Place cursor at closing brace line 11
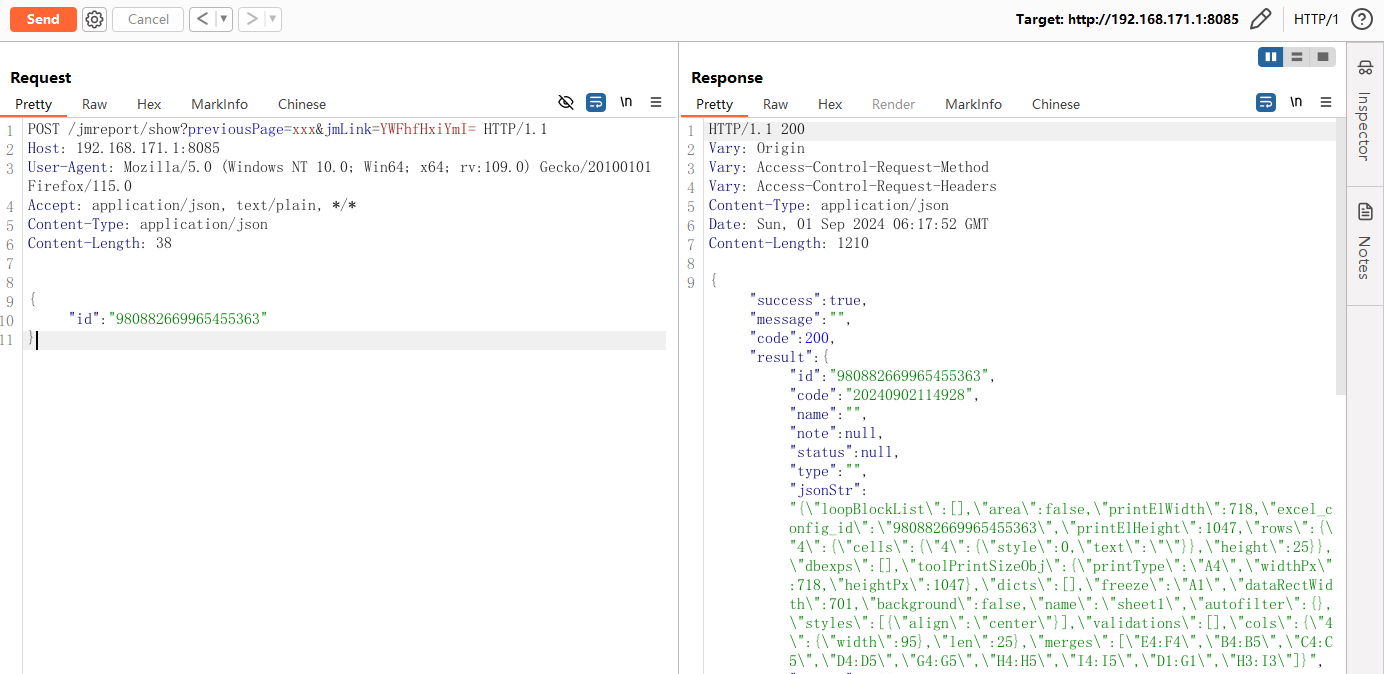The image size is (1384, 674). click(32, 339)
